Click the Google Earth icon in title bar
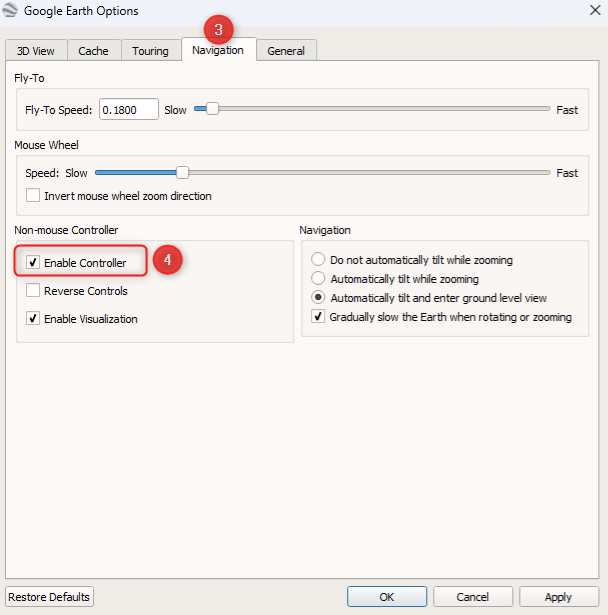The image size is (608, 615). (13, 11)
